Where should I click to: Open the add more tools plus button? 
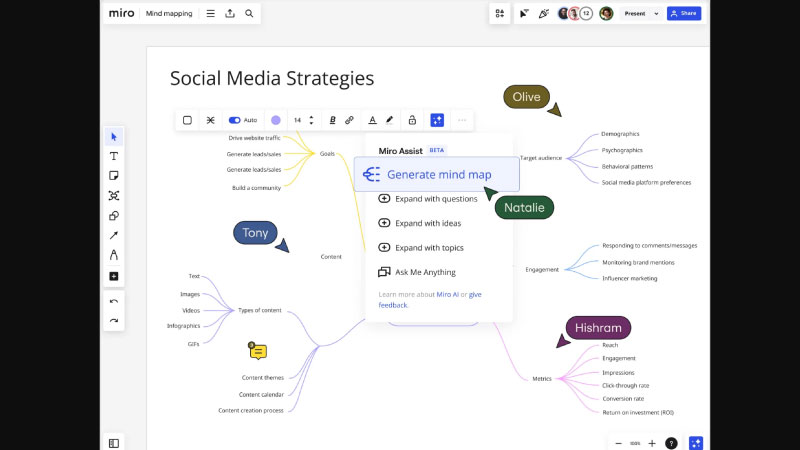click(x=114, y=276)
